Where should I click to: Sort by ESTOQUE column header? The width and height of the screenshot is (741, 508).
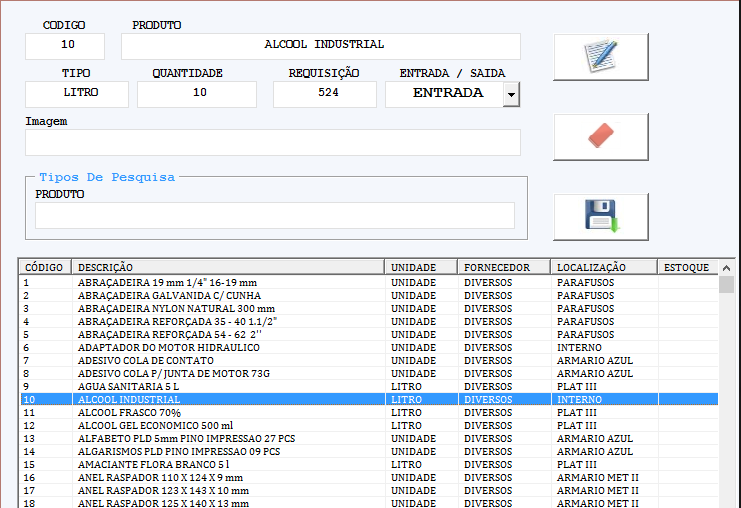point(688,267)
